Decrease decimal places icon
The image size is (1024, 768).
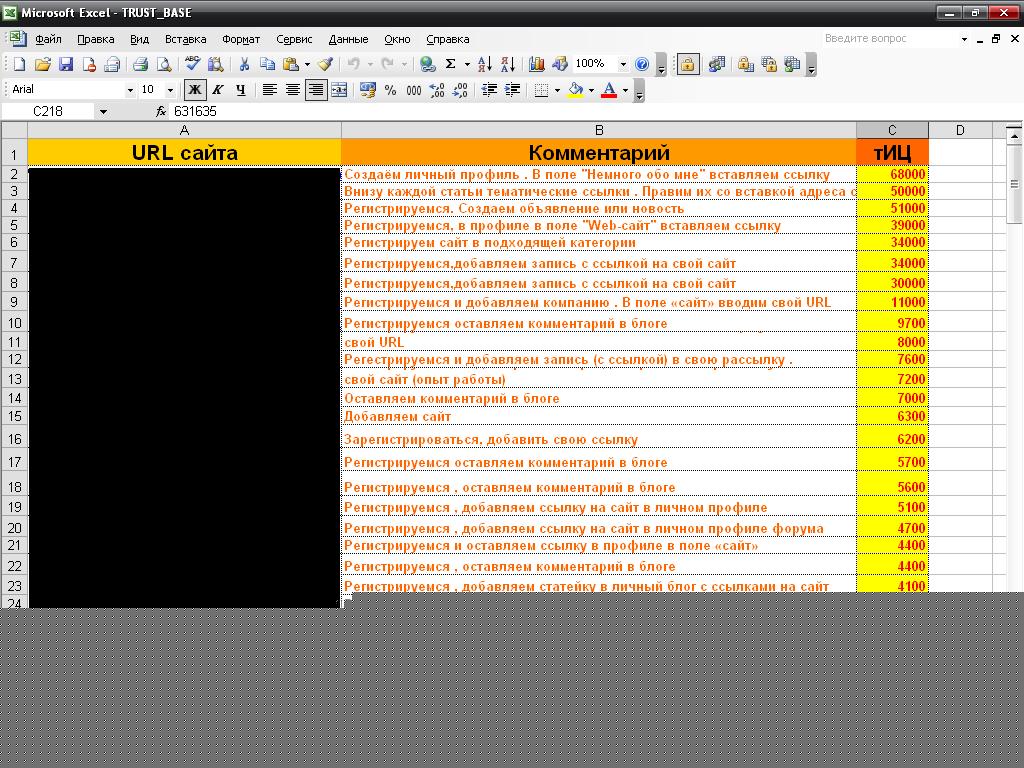click(460, 89)
